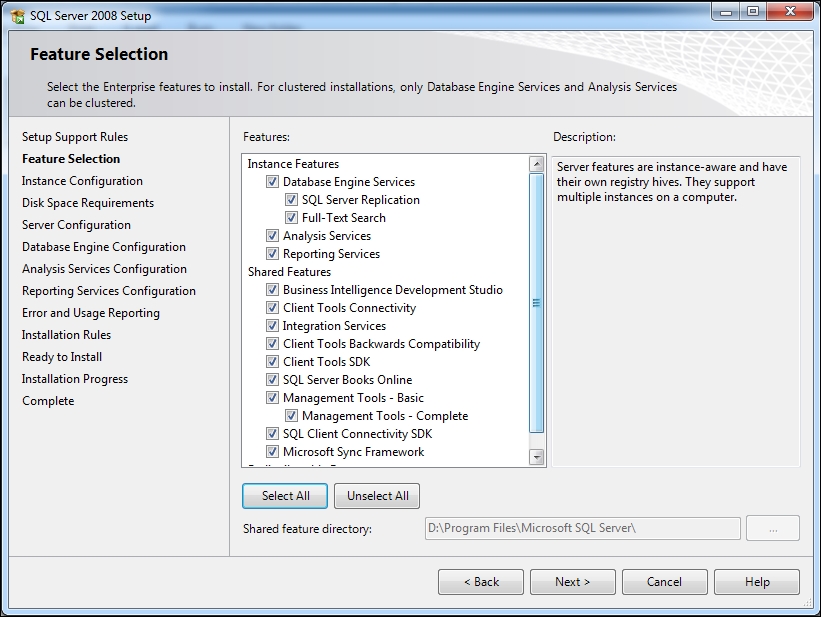The image size is (821, 617).
Task: Proceed with the Next button
Action: [573, 582]
